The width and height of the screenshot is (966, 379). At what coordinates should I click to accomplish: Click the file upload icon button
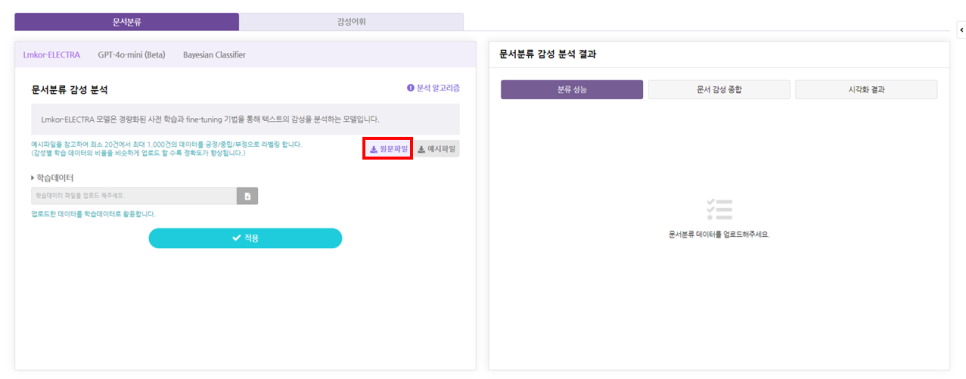point(248,196)
